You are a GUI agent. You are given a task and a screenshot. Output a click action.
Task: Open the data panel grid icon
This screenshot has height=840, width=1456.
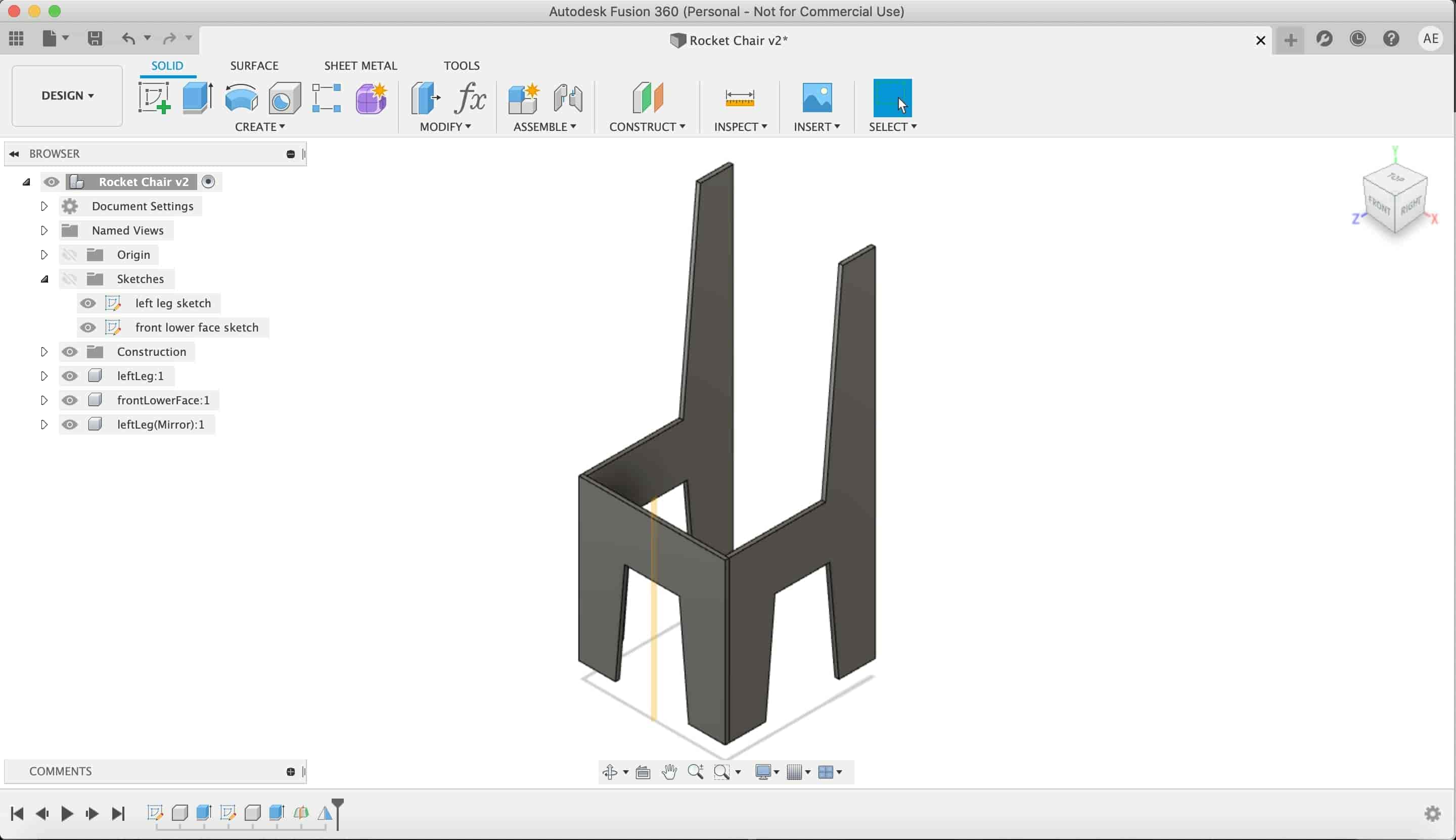pyautogui.click(x=16, y=38)
